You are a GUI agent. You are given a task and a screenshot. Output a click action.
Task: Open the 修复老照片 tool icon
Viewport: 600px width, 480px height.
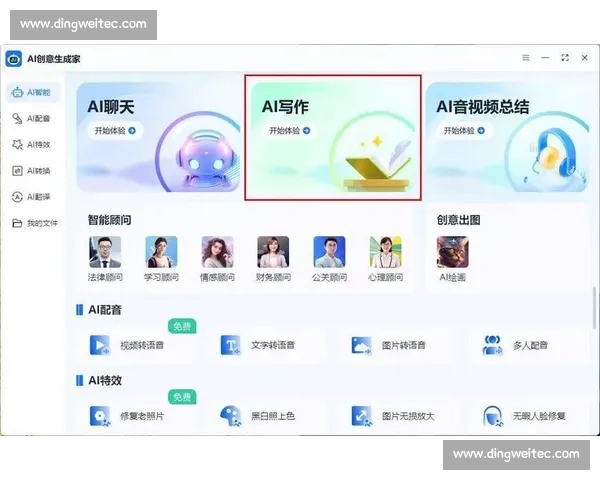(100, 416)
